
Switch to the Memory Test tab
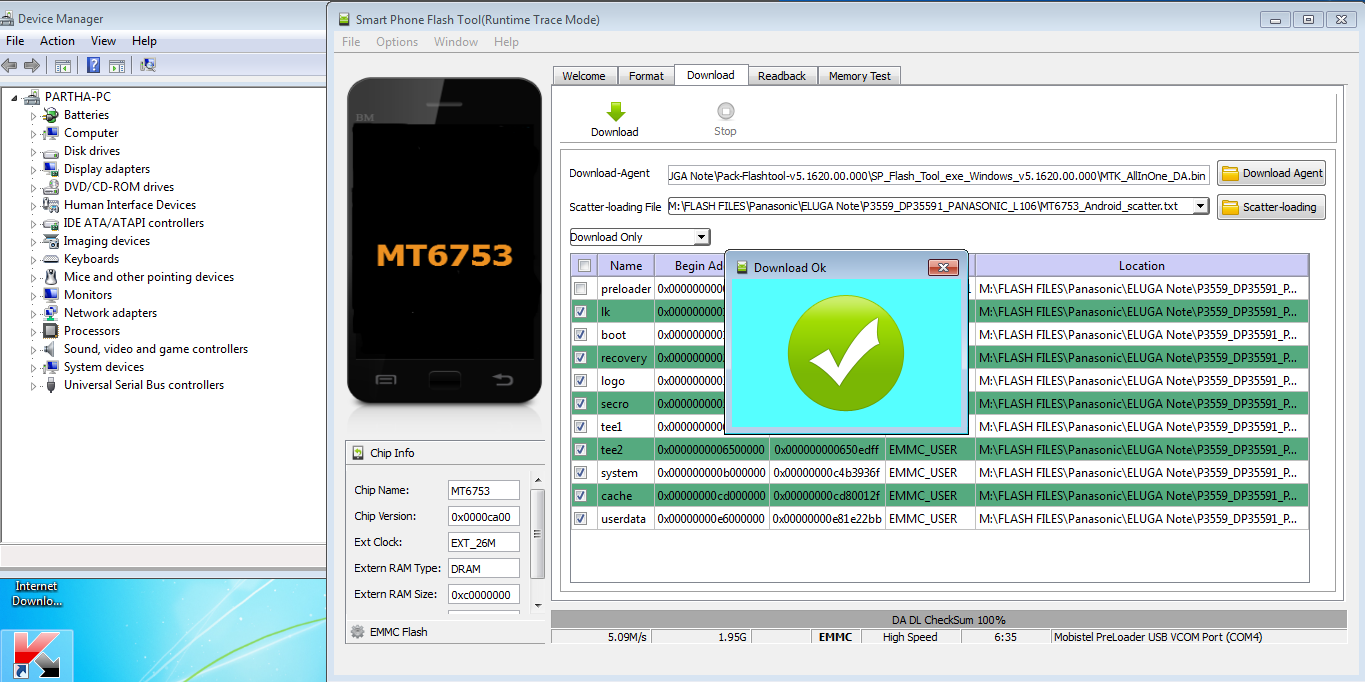click(x=860, y=76)
